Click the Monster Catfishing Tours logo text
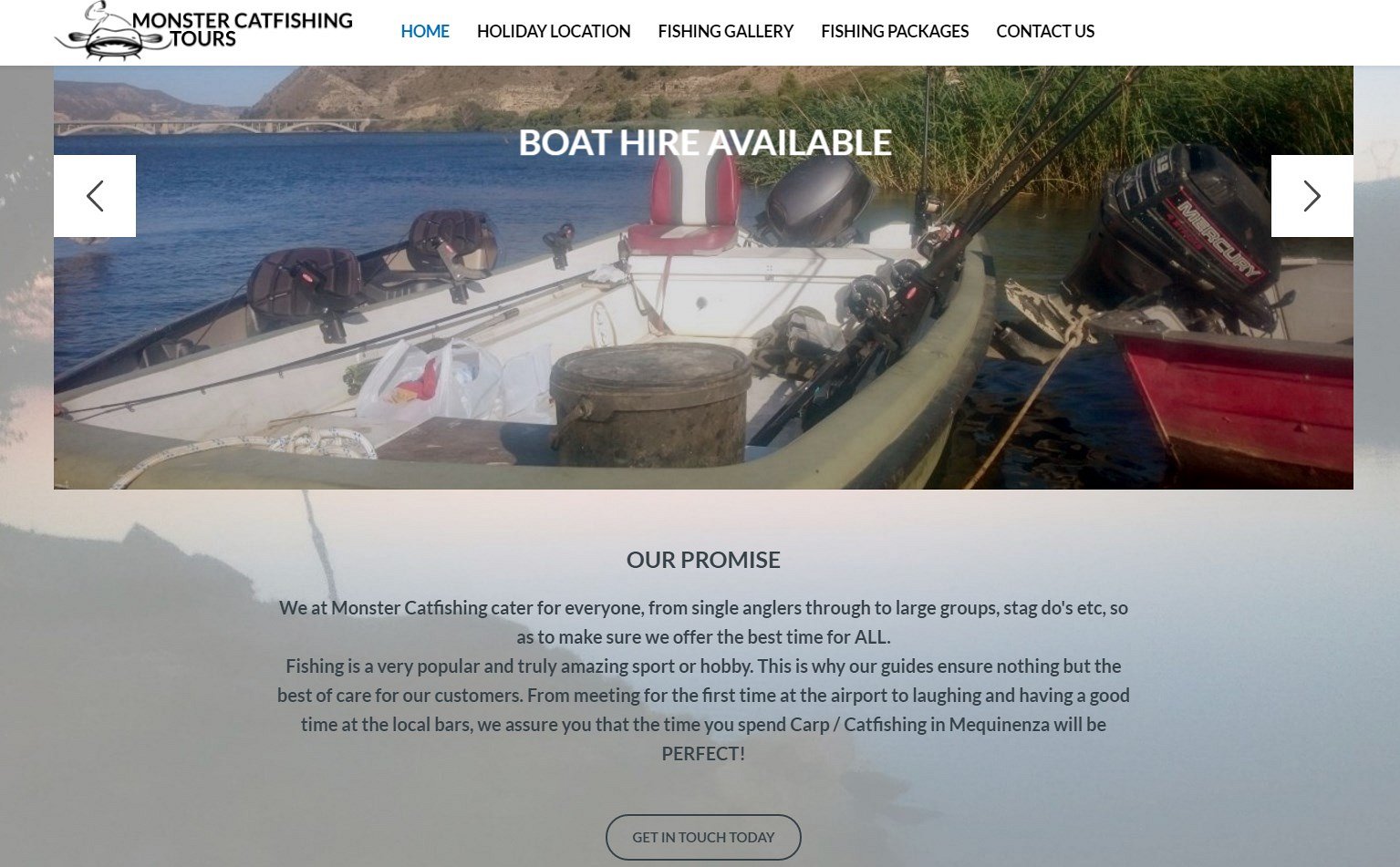Viewport: 1400px width, 867px height. pyautogui.click(x=242, y=29)
